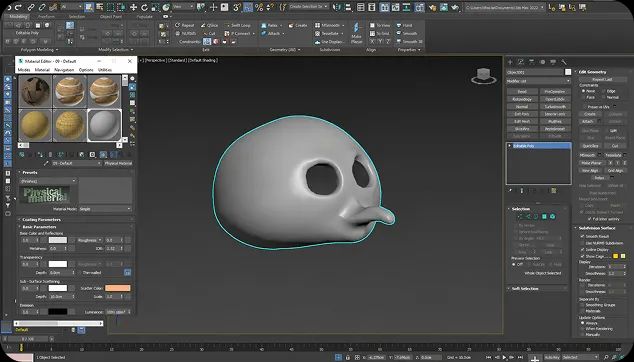Click the Mirror tool icon
Screen dimensions: 634x362
(338, 7)
